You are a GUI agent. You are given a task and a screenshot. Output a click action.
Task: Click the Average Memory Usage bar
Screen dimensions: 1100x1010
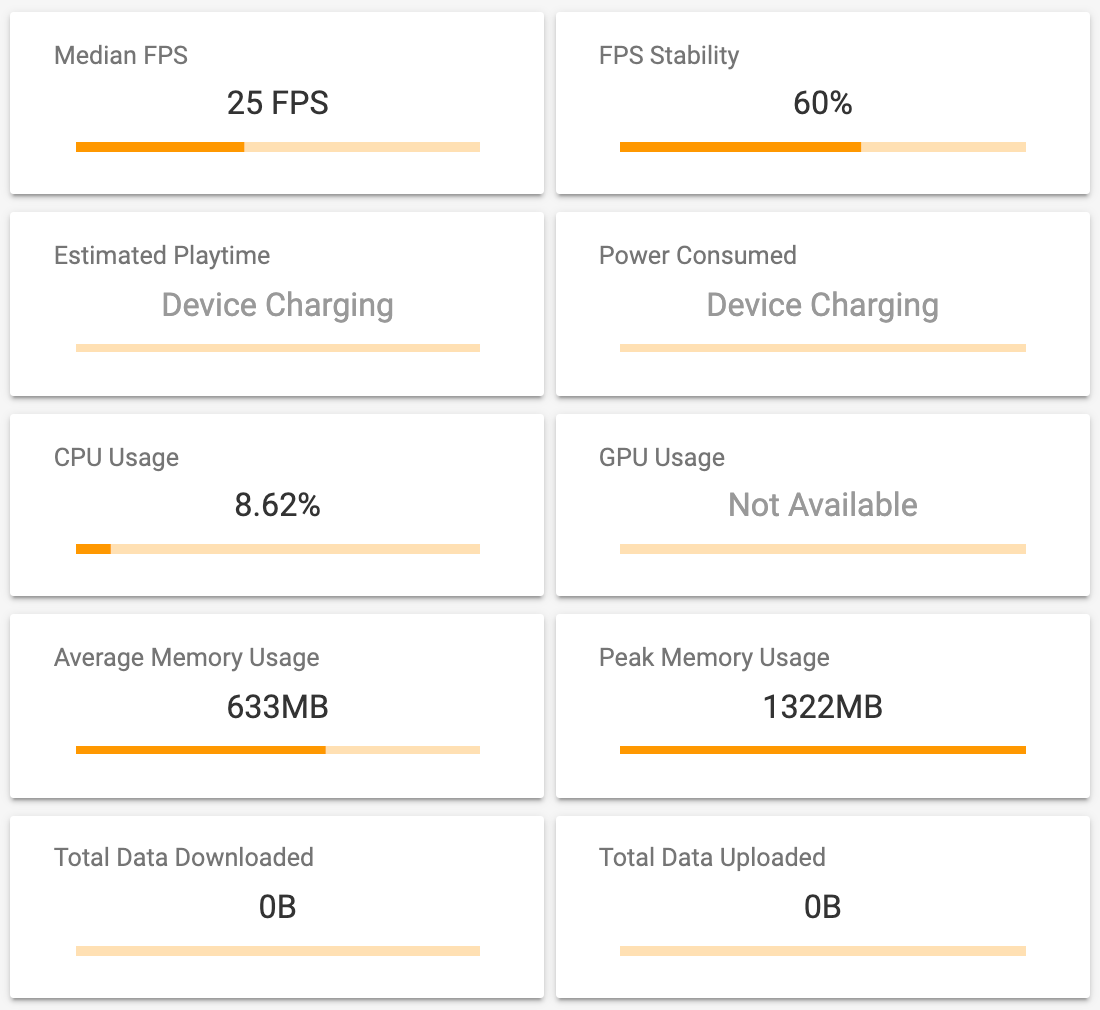pyautogui.click(x=278, y=750)
